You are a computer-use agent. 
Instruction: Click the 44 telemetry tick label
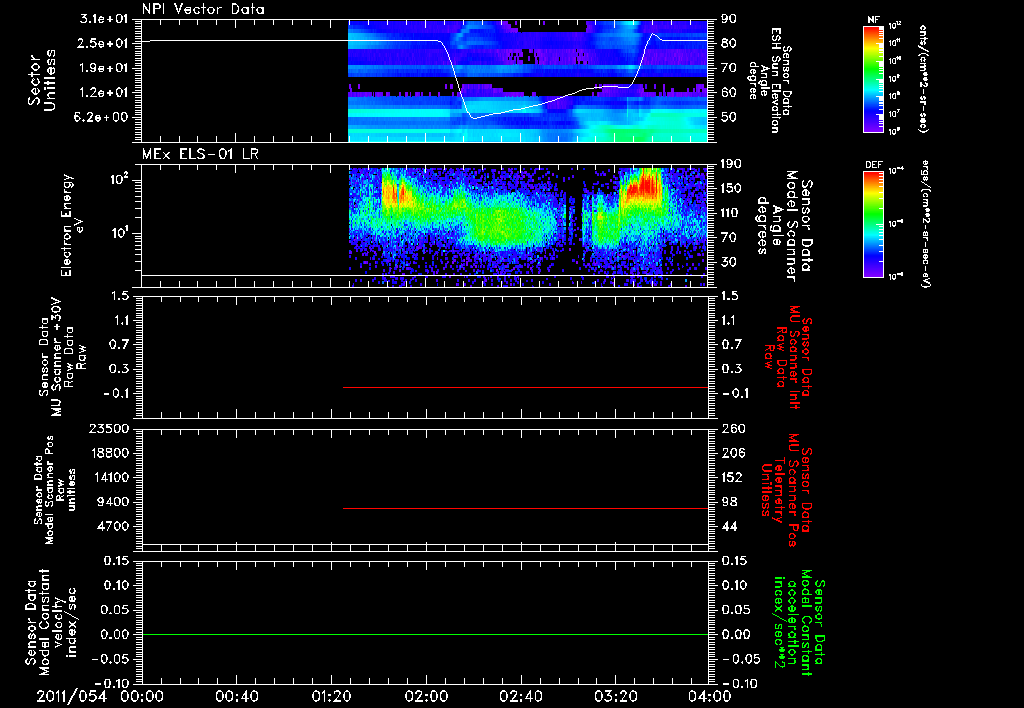pos(729,526)
